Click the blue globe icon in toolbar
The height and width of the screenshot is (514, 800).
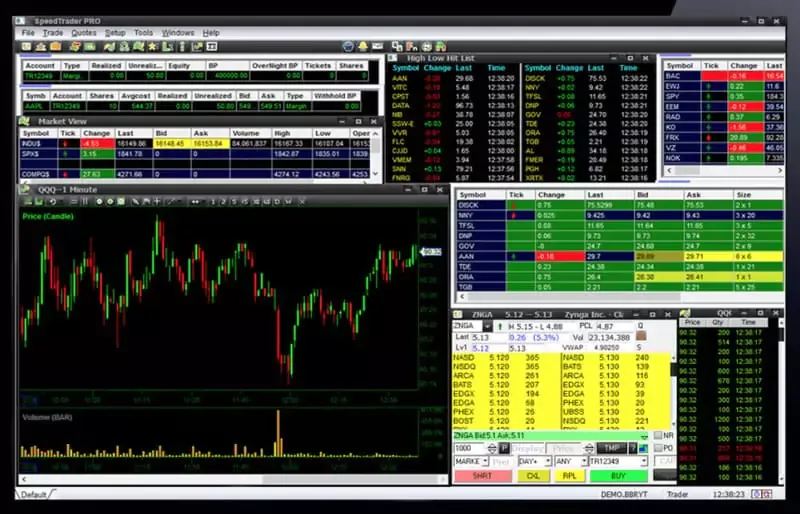pyautogui.click(x=348, y=47)
